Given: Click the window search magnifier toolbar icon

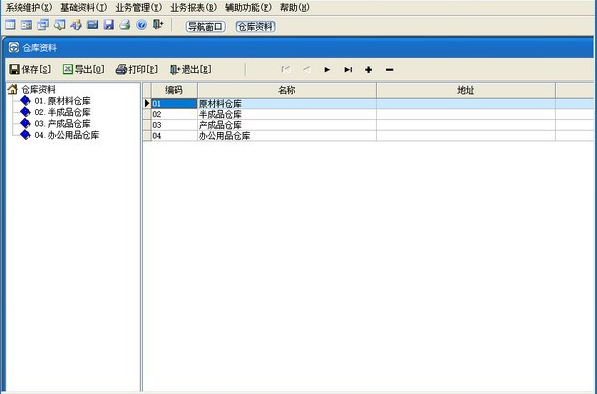Looking at the screenshot, I should (59, 25).
